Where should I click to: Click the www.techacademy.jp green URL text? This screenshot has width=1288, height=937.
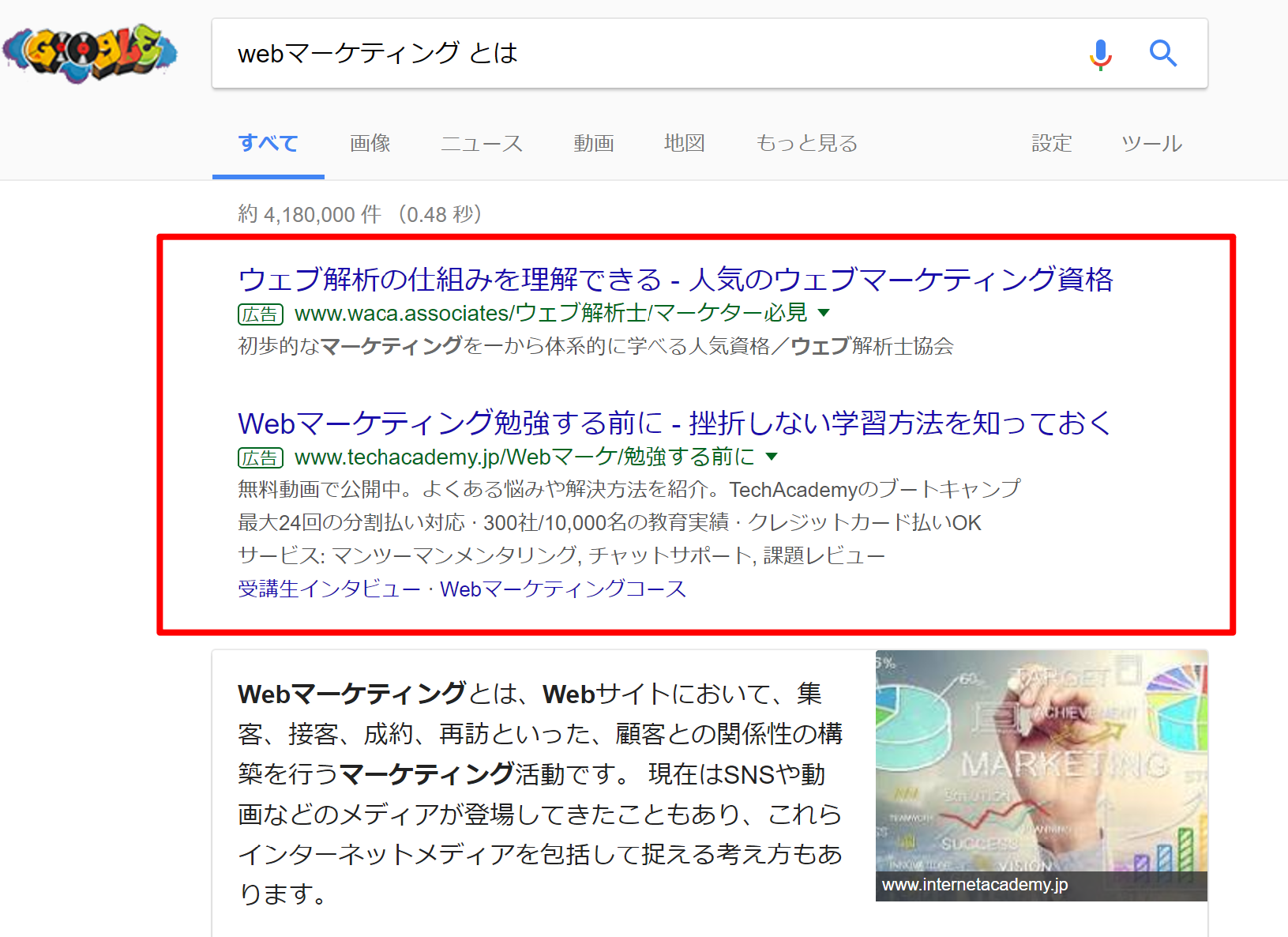(x=524, y=457)
